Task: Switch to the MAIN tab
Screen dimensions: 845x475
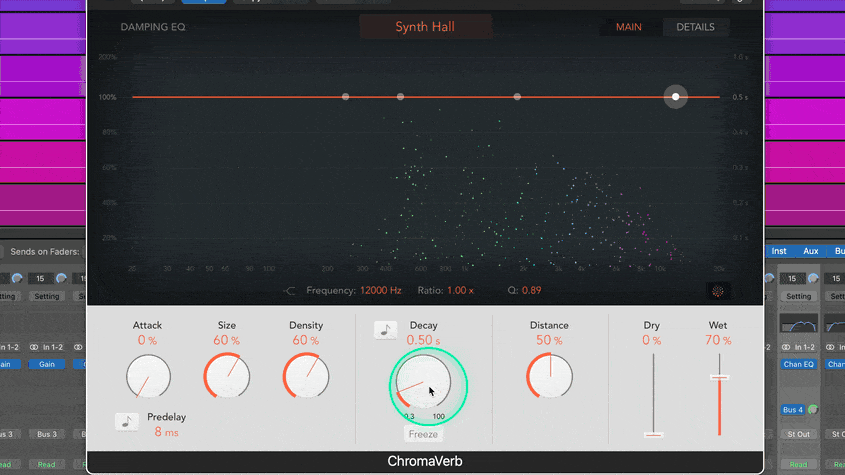Action: pyautogui.click(x=629, y=27)
